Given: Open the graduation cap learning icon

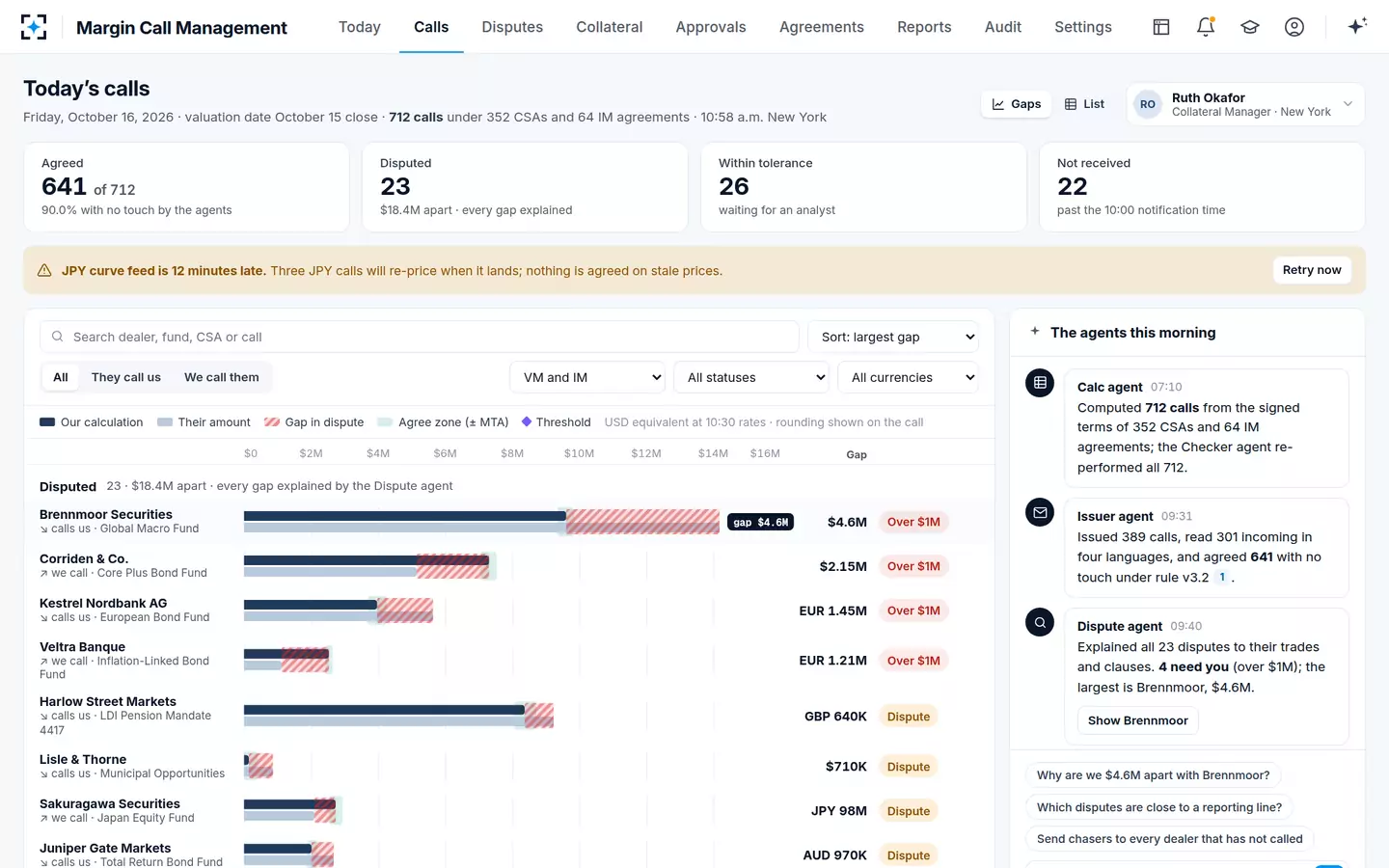Looking at the screenshot, I should (x=1250, y=27).
